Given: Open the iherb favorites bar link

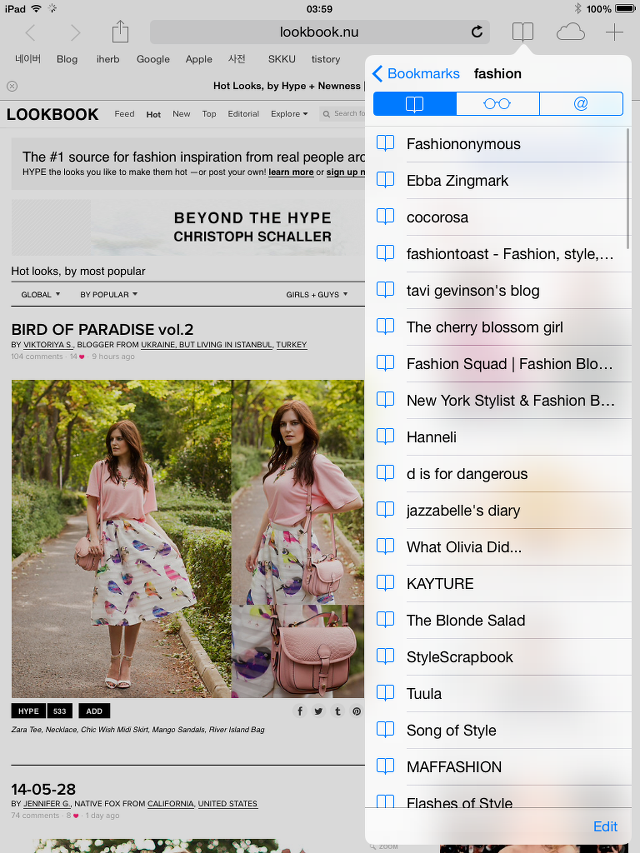Looking at the screenshot, I should click(108, 59).
